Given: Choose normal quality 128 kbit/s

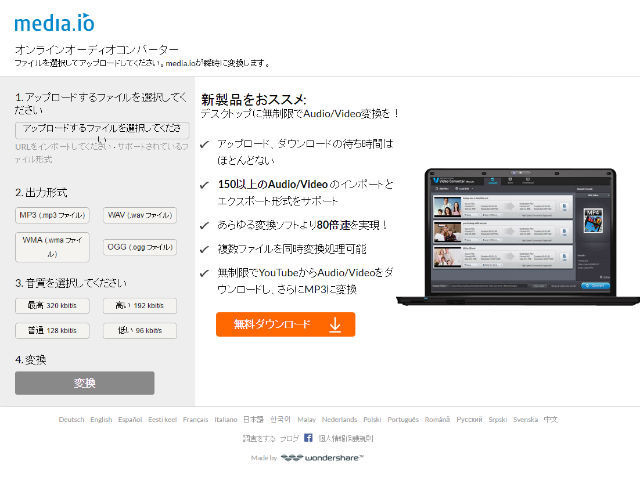Looking at the screenshot, I should pos(52,331).
